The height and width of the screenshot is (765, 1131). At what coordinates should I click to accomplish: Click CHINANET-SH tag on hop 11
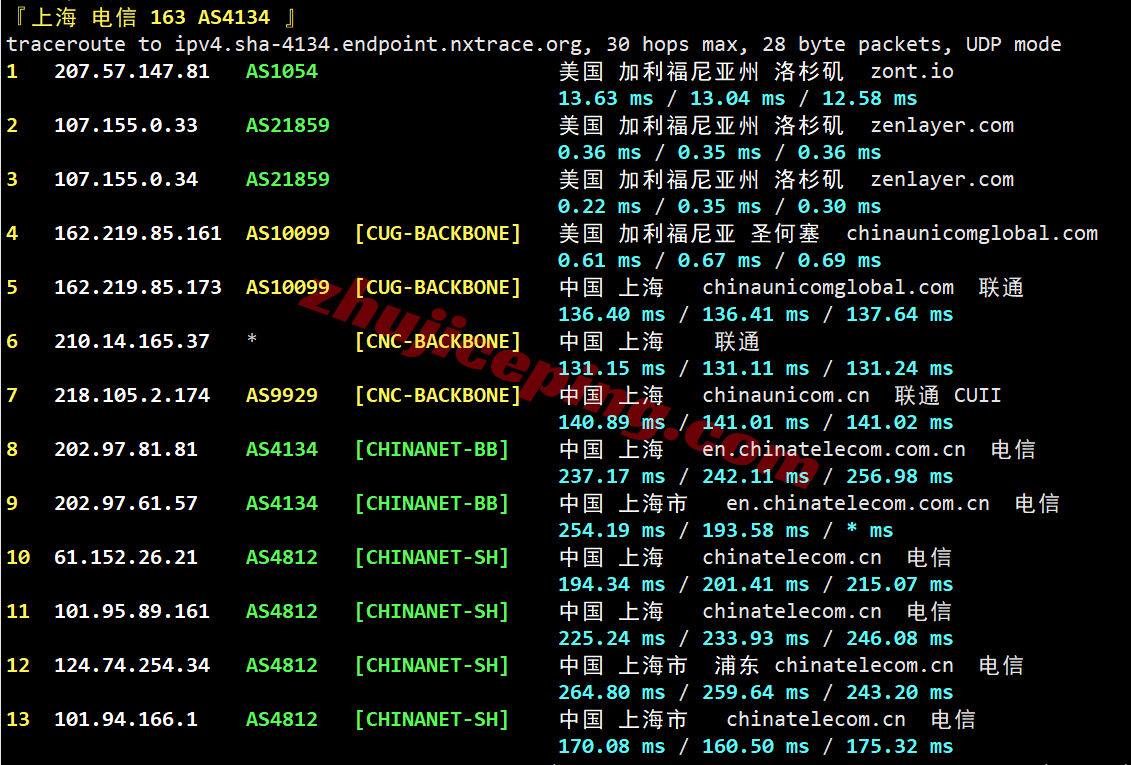point(432,612)
